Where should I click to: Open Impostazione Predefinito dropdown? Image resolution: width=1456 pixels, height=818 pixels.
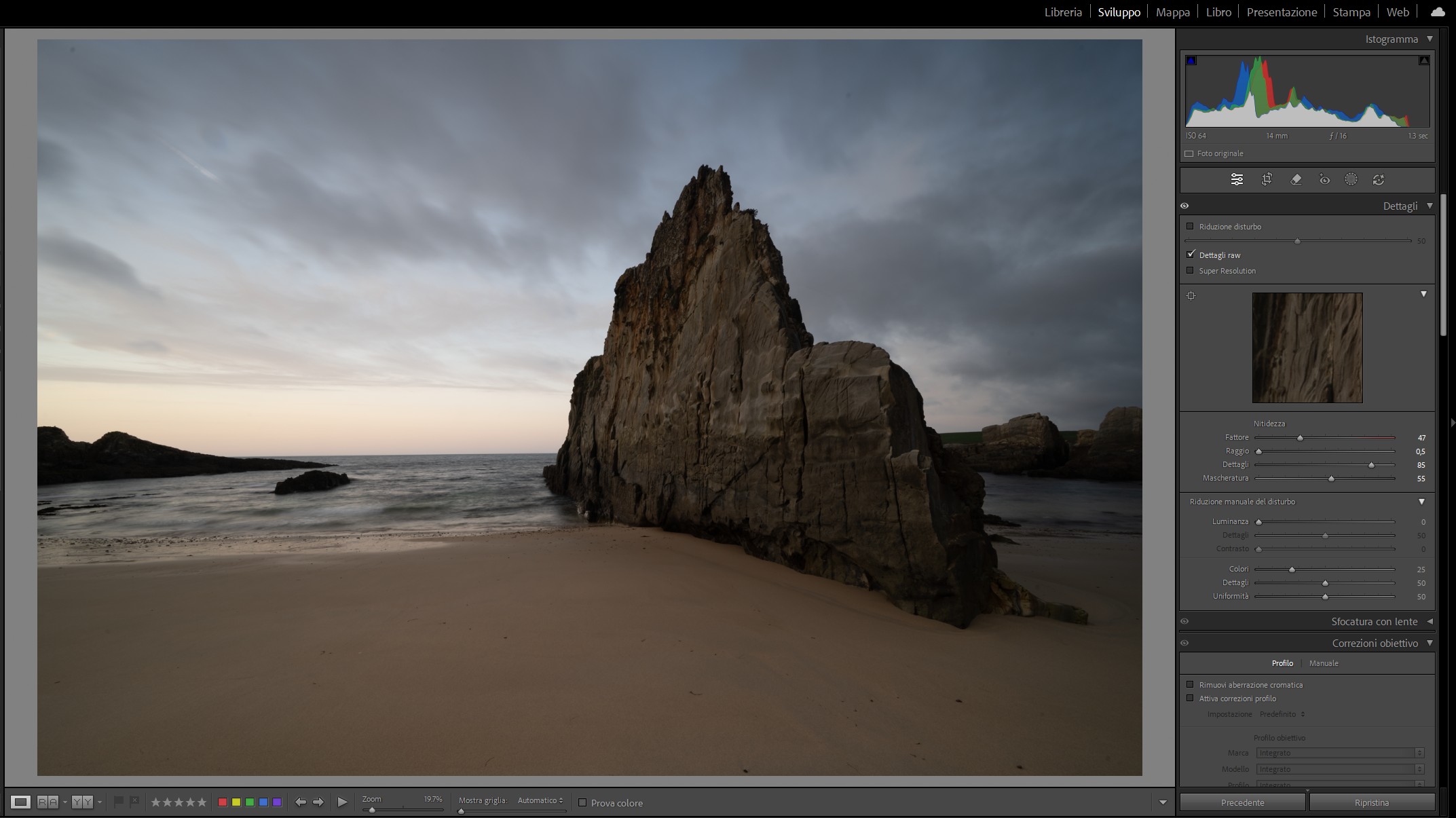click(1282, 715)
